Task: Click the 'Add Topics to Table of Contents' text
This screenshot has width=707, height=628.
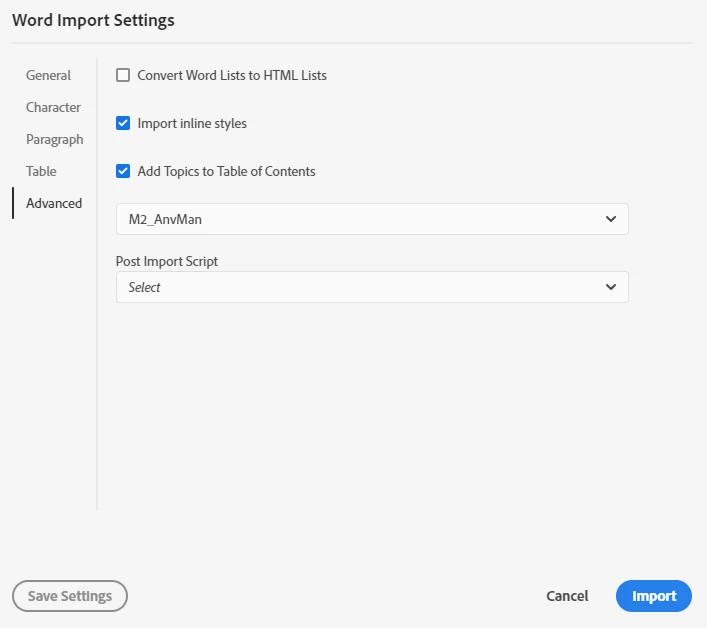Action: tap(226, 171)
